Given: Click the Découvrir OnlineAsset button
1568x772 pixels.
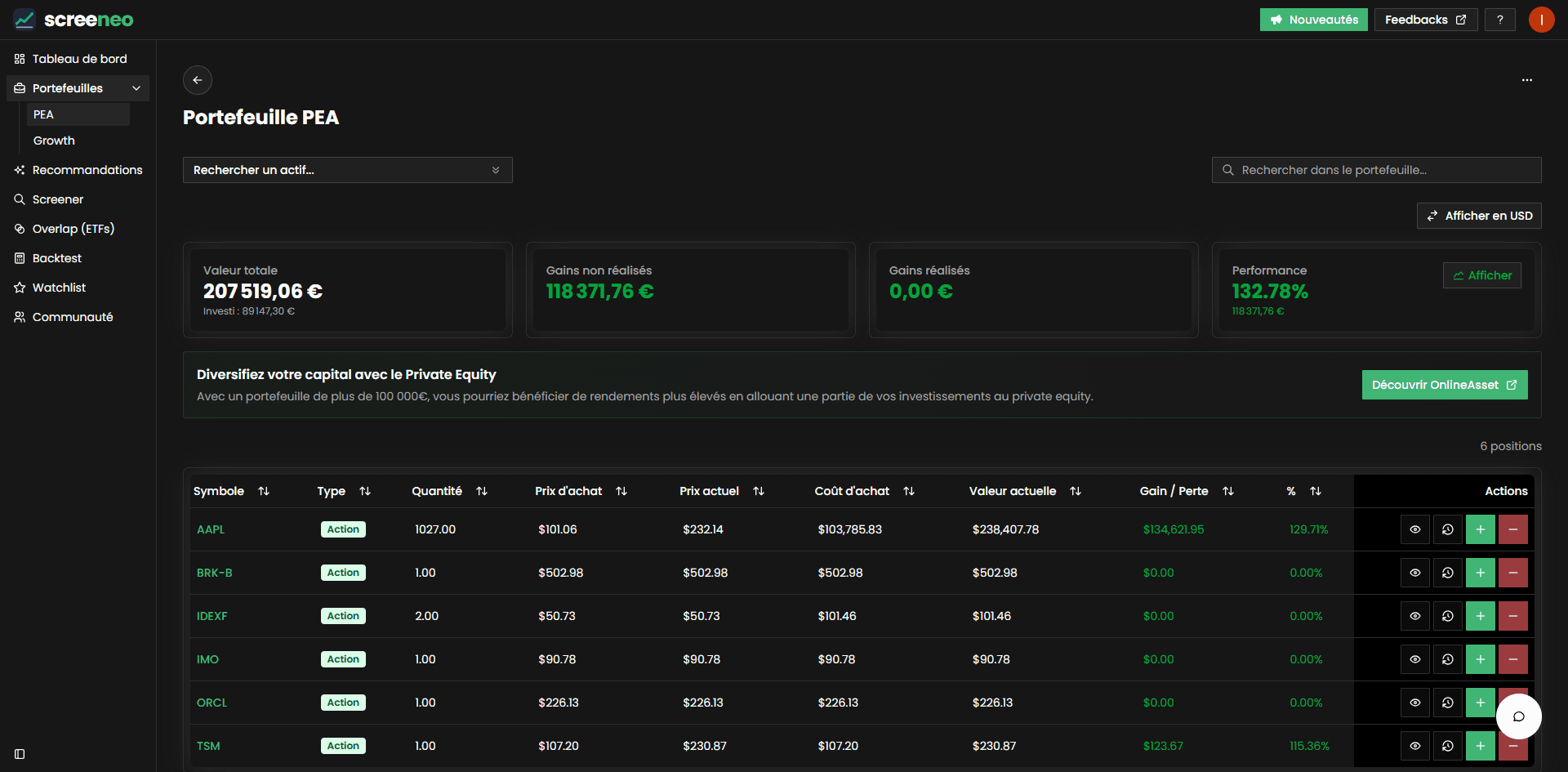Looking at the screenshot, I should tap(1444, 385).
